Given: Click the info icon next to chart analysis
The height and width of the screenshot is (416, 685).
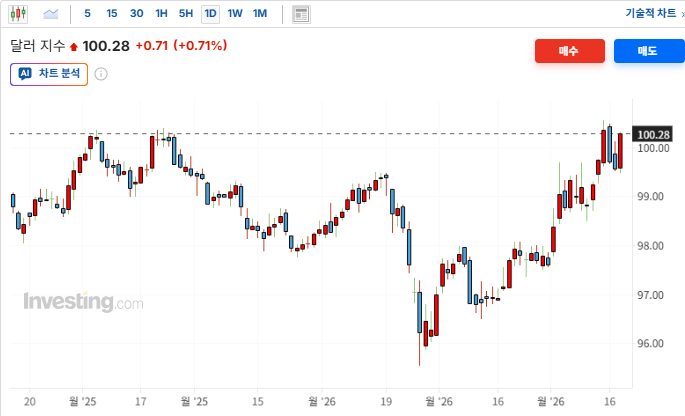Looking at the screenshot, I should pyautogui.click(x=101, y=74).
